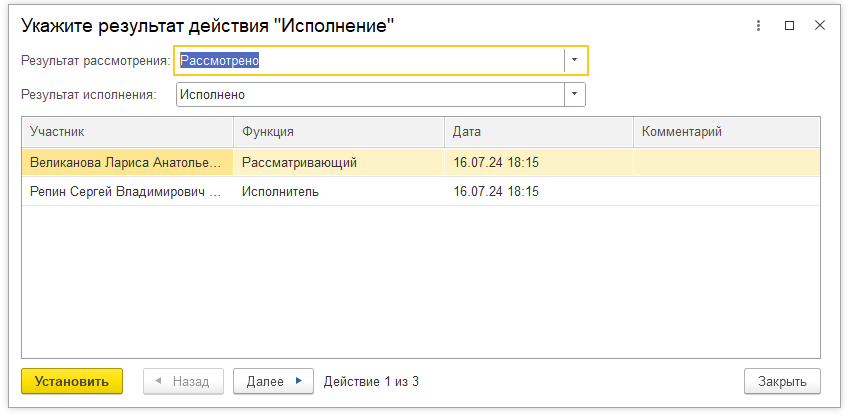Image resolution: width=848 pixels, height=417 pixels.
Task: Sort by the Участник column header
Action: 127,132
